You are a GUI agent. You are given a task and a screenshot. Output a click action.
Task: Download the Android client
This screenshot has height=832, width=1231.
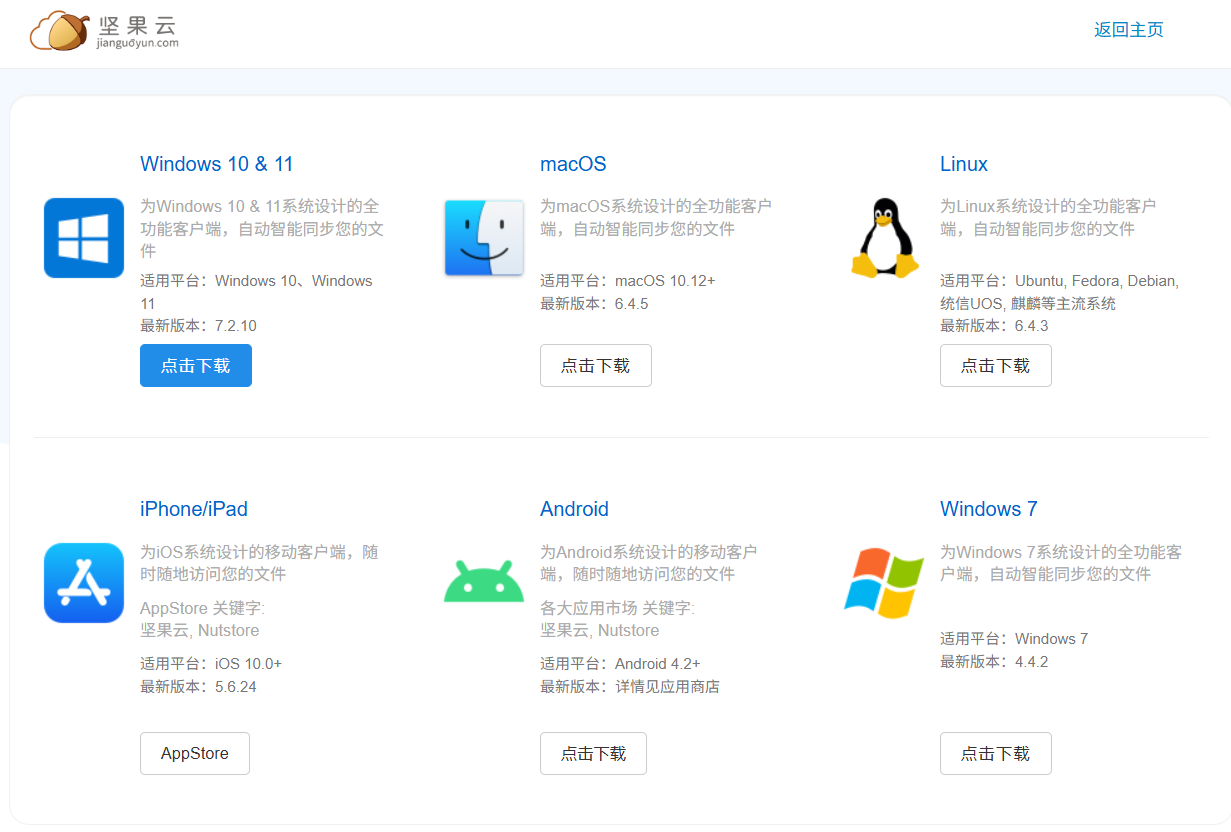point(594,754)
